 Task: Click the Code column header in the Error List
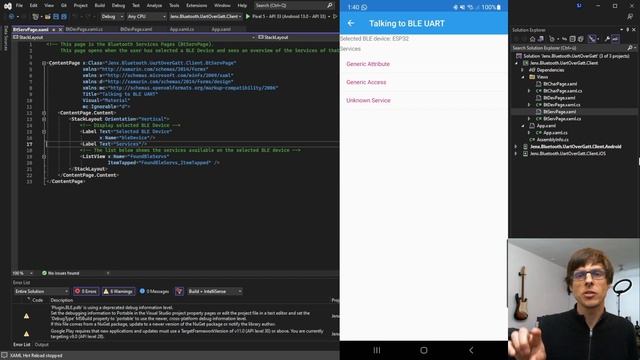pyautogui.click(x=38, y=300)
